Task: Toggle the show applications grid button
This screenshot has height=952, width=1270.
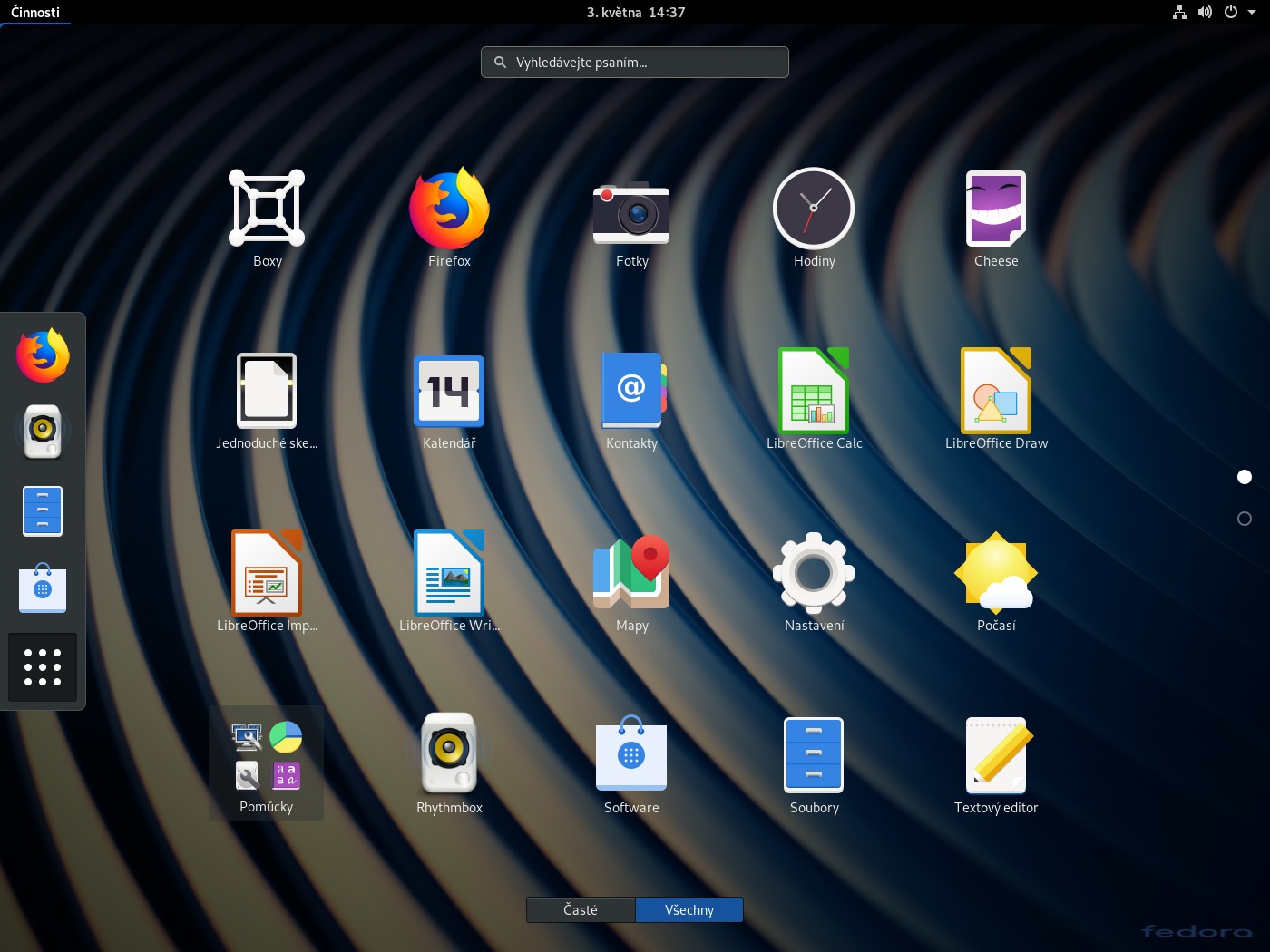Action: coord(43,667)
